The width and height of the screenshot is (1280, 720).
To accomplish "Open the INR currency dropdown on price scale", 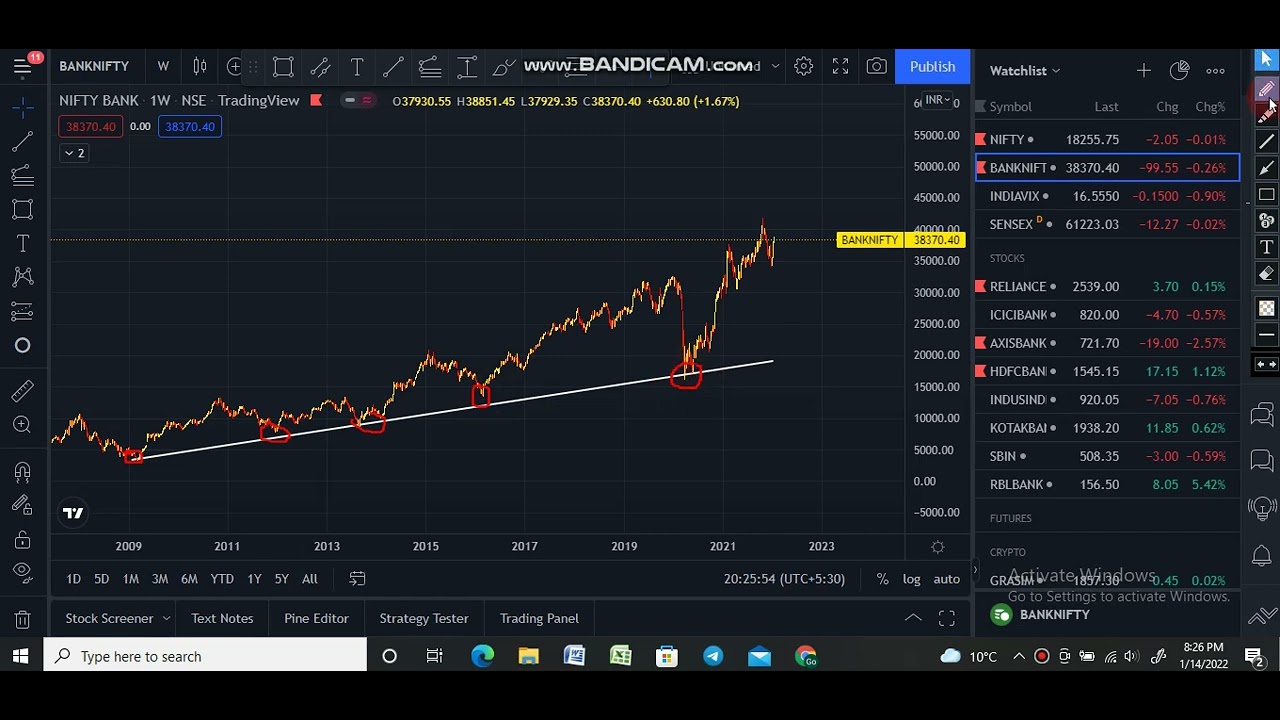I will pos(937,100).
